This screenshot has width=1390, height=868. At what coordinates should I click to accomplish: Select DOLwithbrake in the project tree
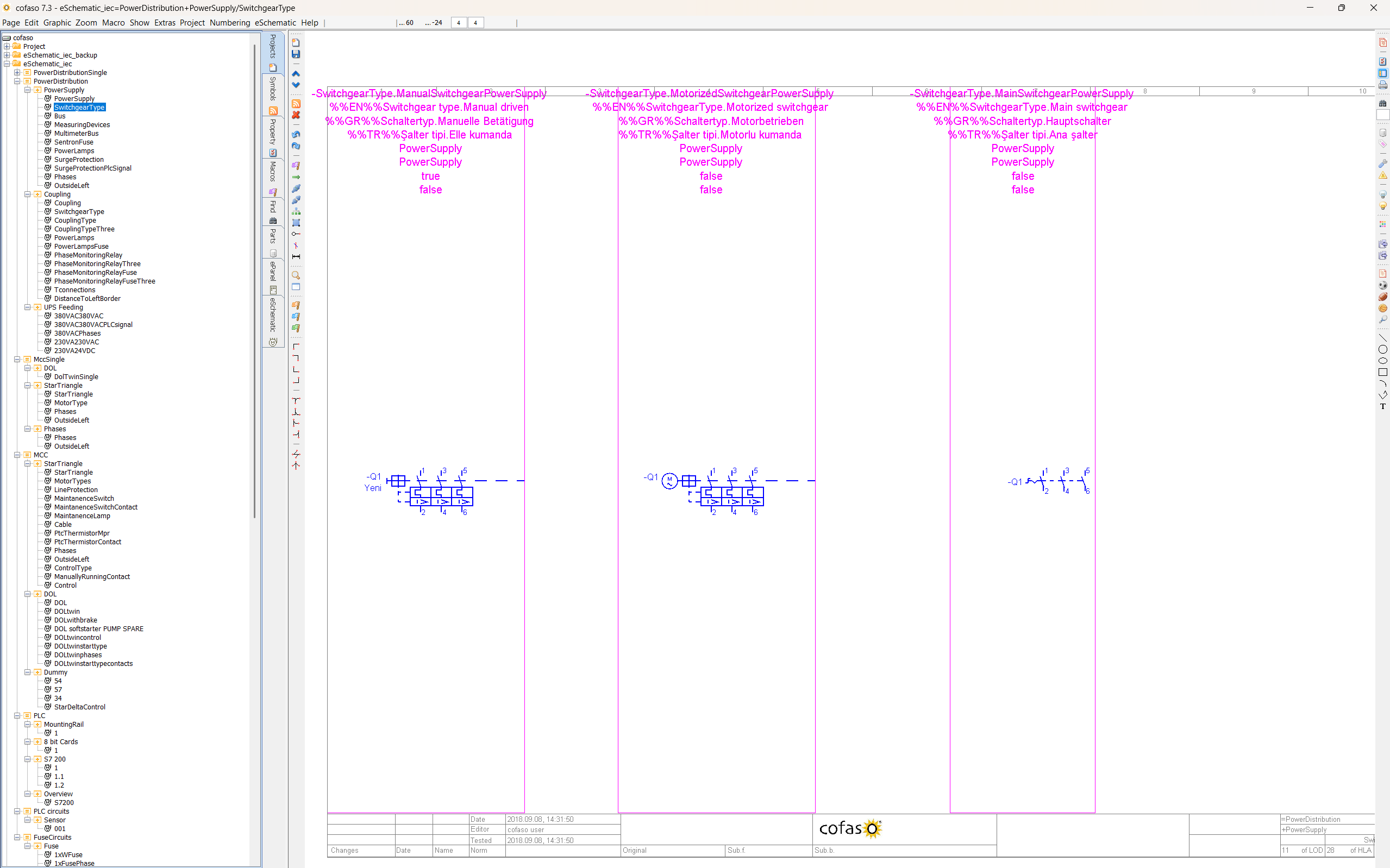[75, 620]
